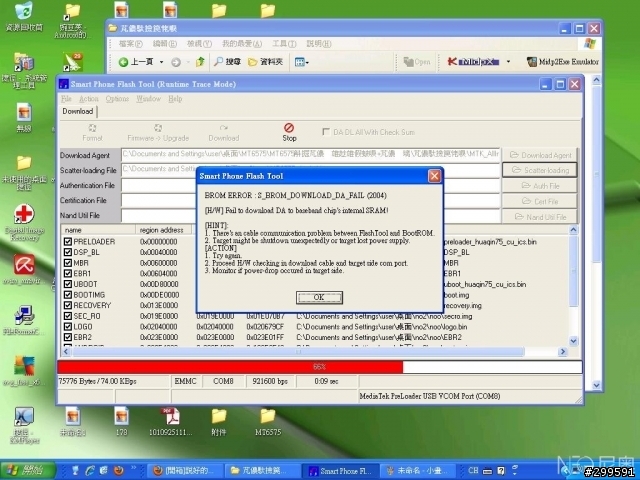Open the 1010925111 PDF desktop icon
Screen dimensions: 640x480
coord(170,417)
